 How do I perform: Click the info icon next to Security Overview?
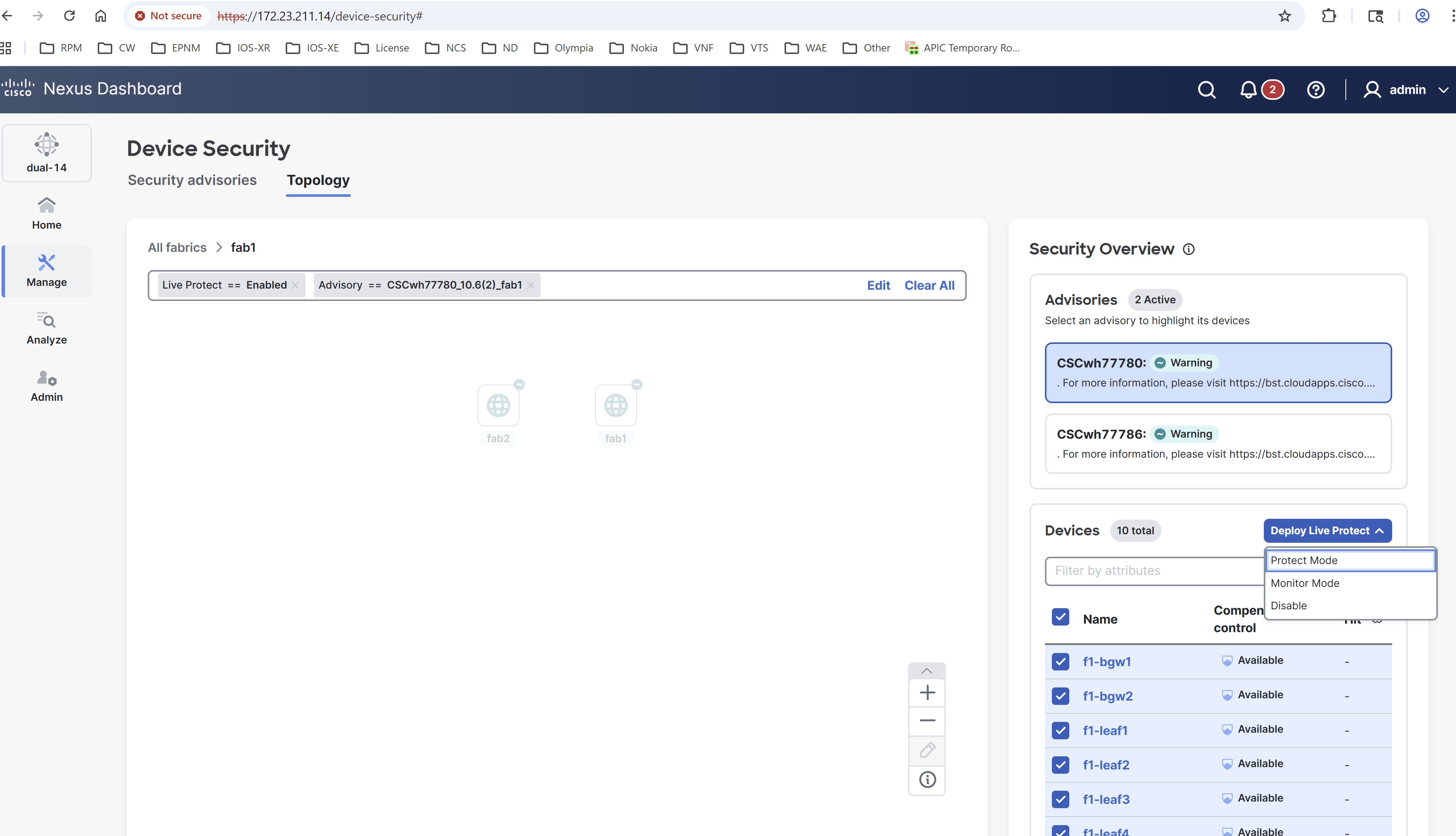click(x=1188, y=249)
